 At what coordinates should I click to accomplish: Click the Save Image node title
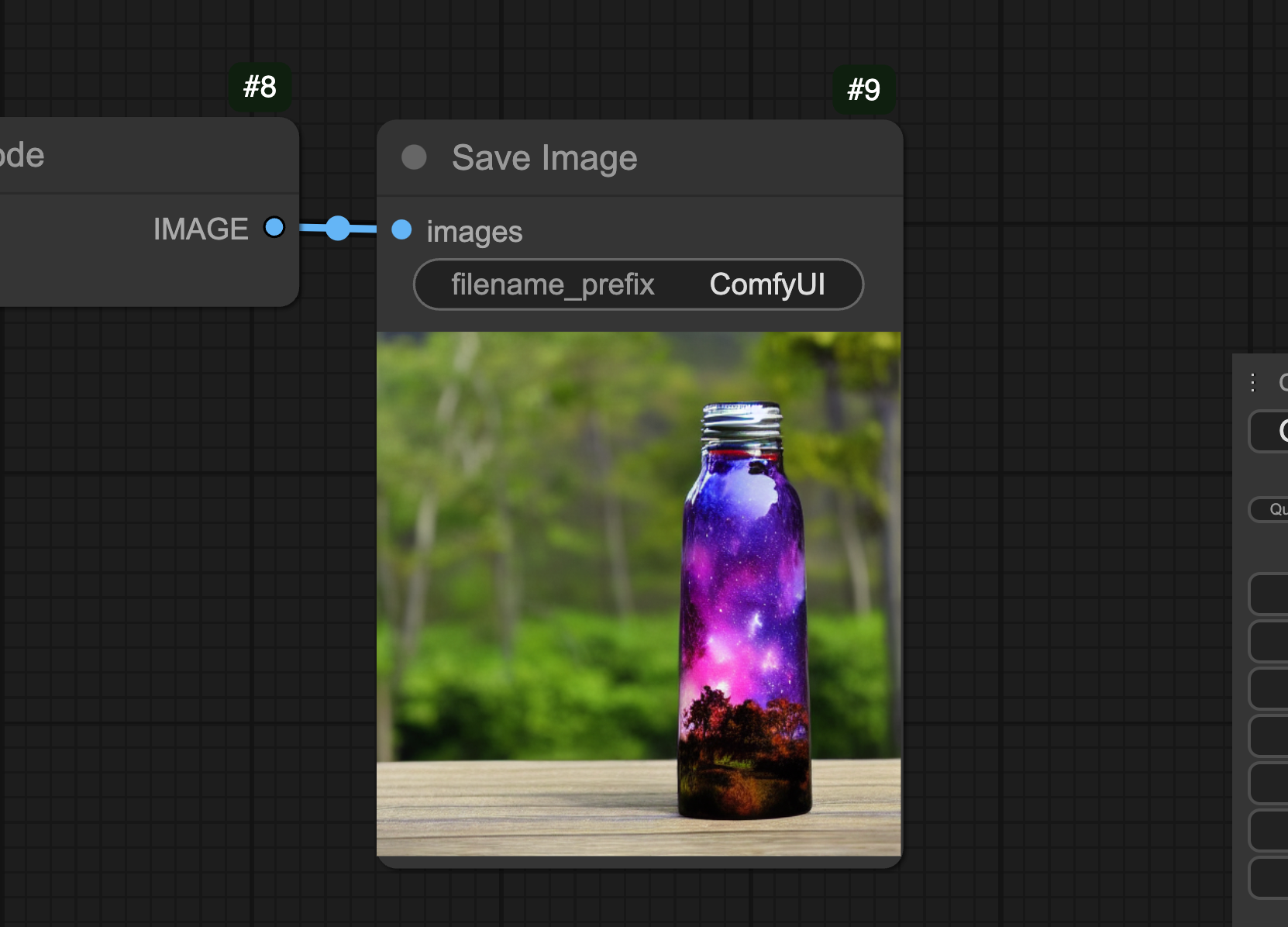pos(544,158)
